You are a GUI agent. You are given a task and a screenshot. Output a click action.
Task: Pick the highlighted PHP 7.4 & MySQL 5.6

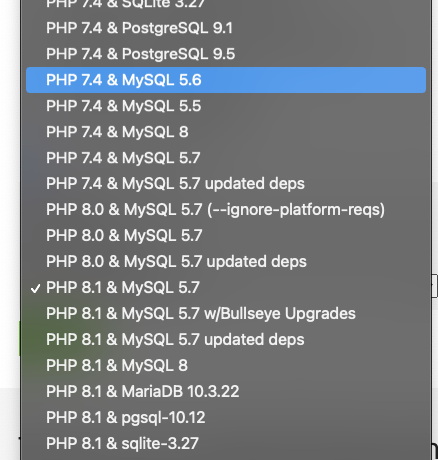click(226, 80)
